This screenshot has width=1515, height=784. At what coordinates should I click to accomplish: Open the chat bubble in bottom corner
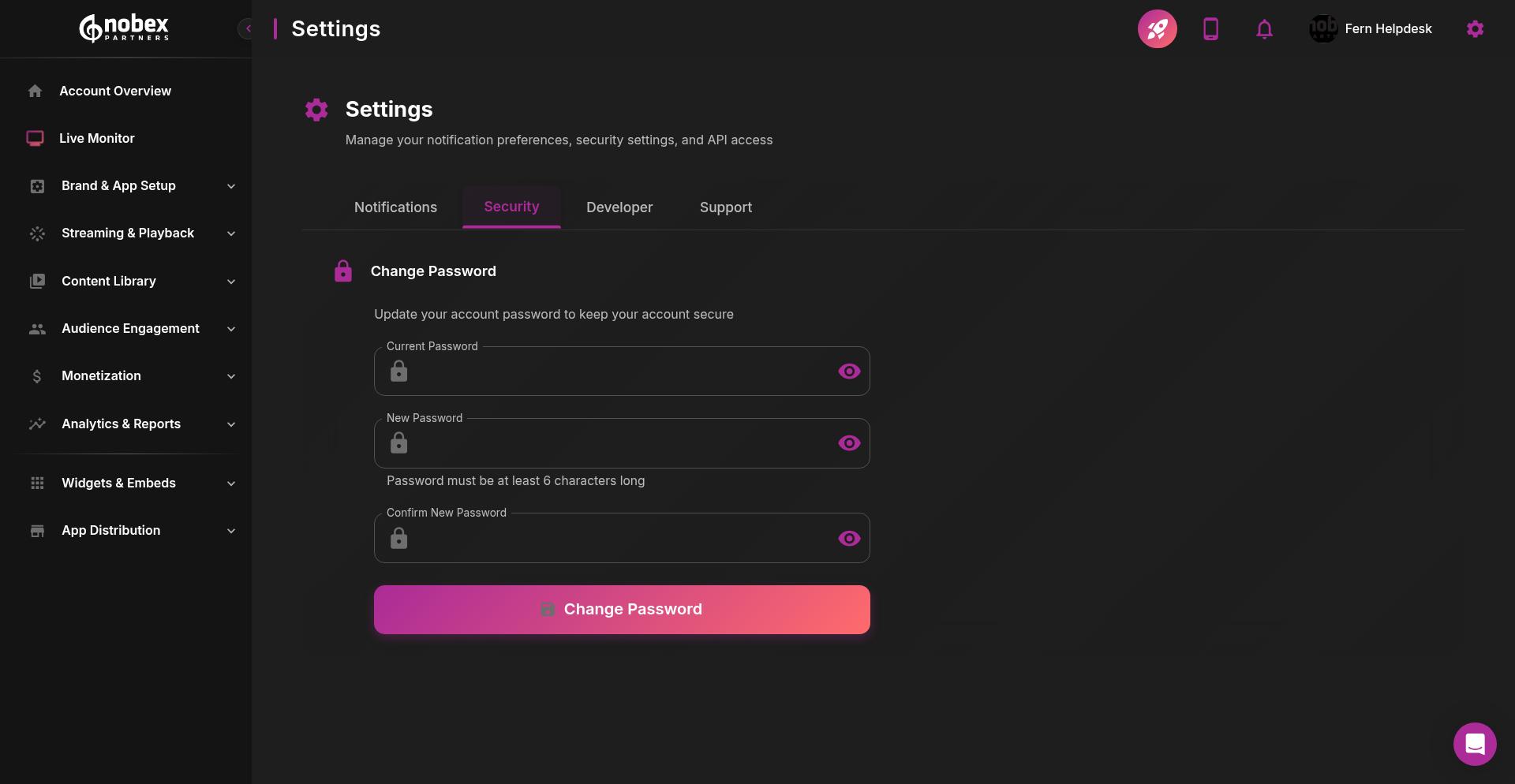(x=1475, y=744)
